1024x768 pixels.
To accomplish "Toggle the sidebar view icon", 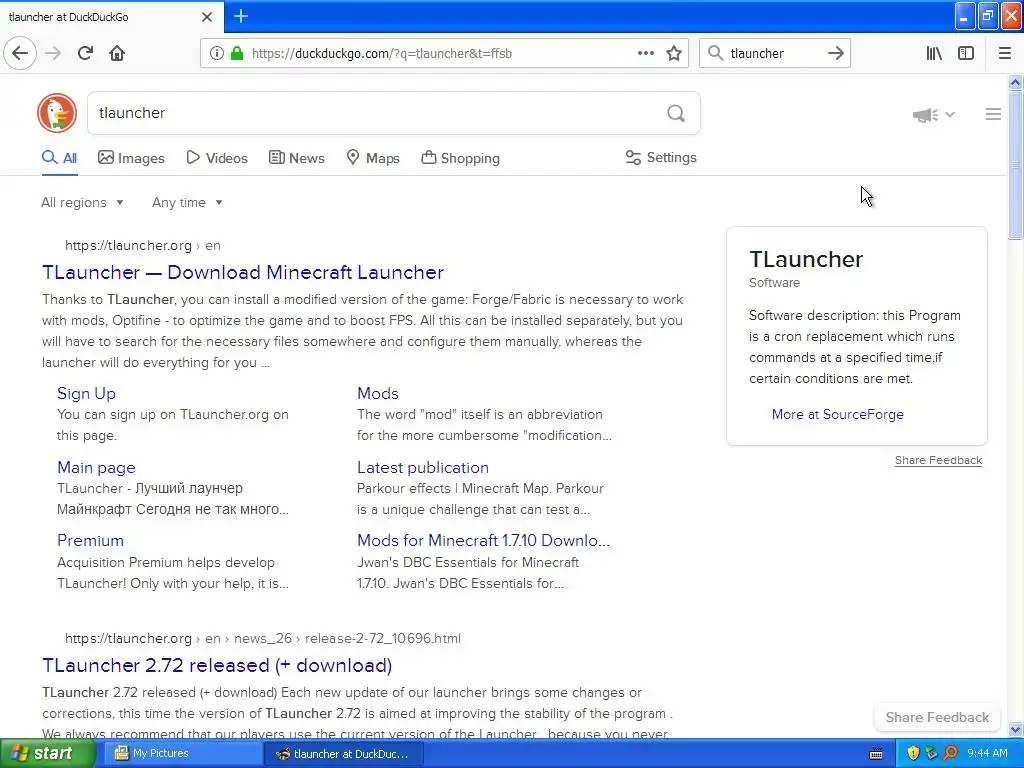I will [x=966, y=53].
